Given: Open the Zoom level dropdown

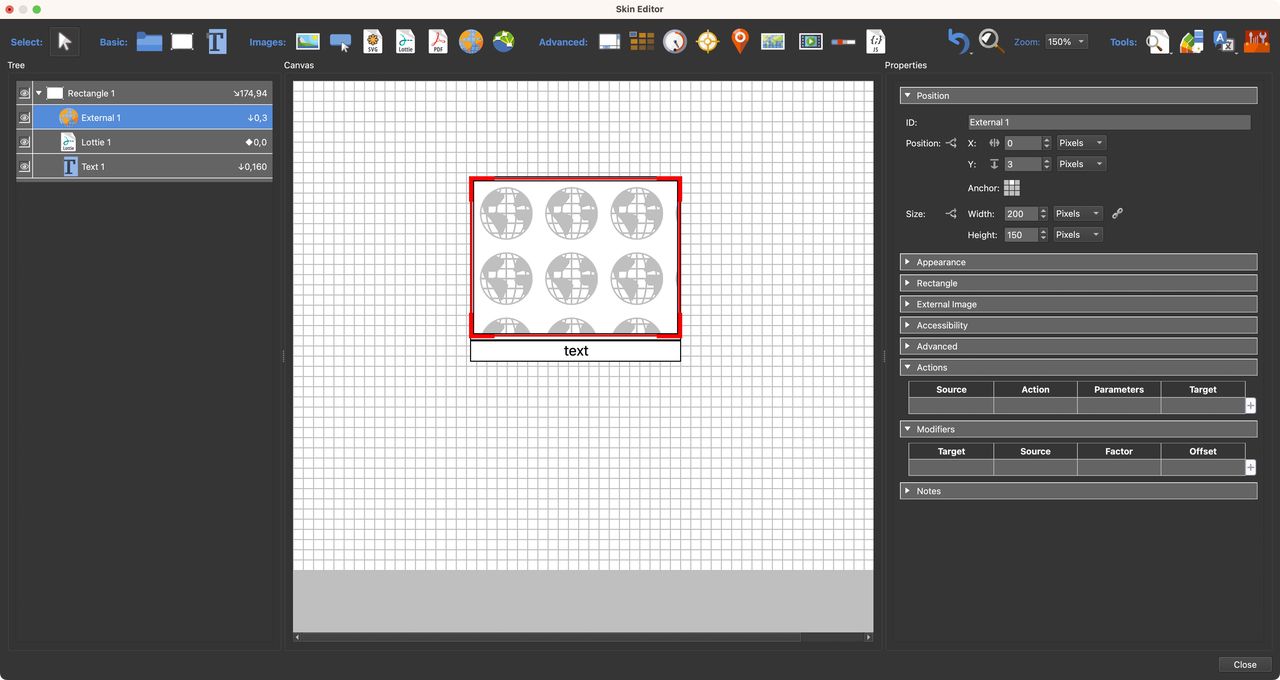Looking at the screenshot, I should tap(1066, 41).
